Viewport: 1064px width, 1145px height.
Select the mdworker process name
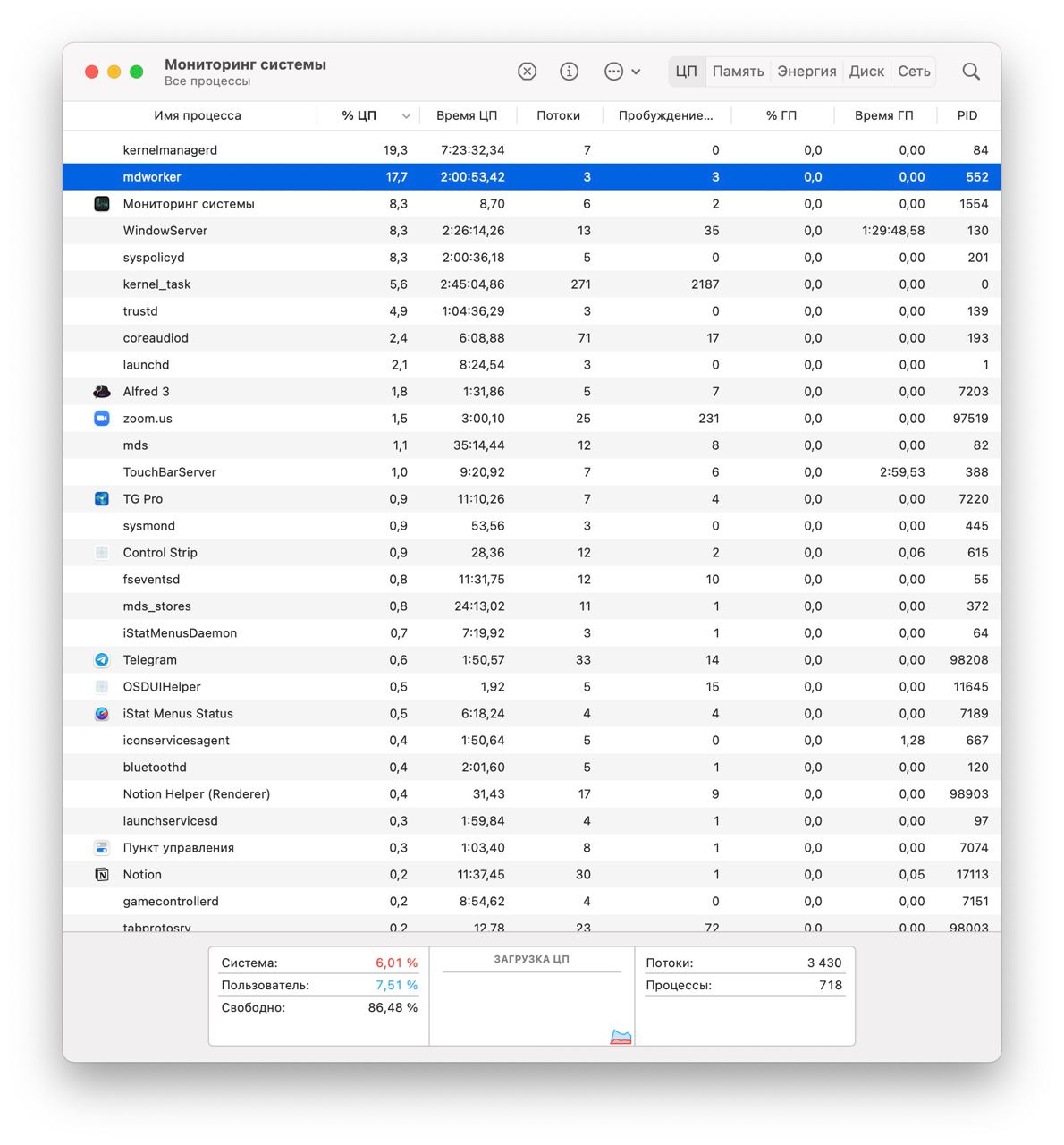[x=152, y=177]
